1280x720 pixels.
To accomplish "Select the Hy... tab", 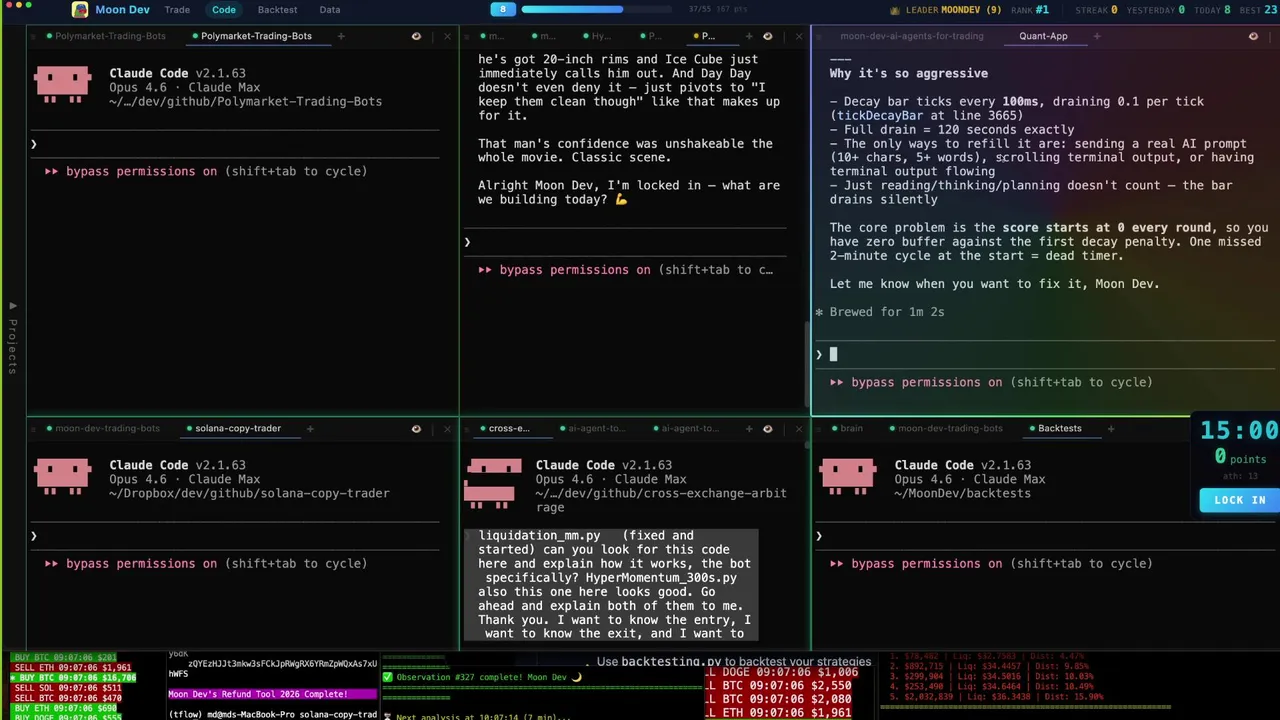I will (596, 36).
